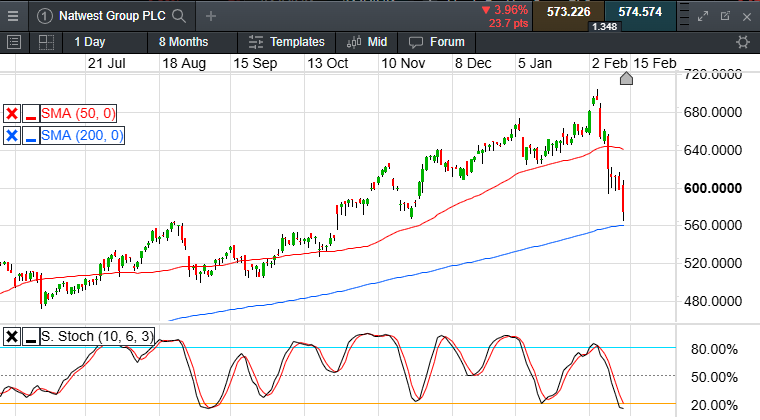Screen dimensions: 760x420
Task: Open the chart settings gear
Action: pos(742,42)
